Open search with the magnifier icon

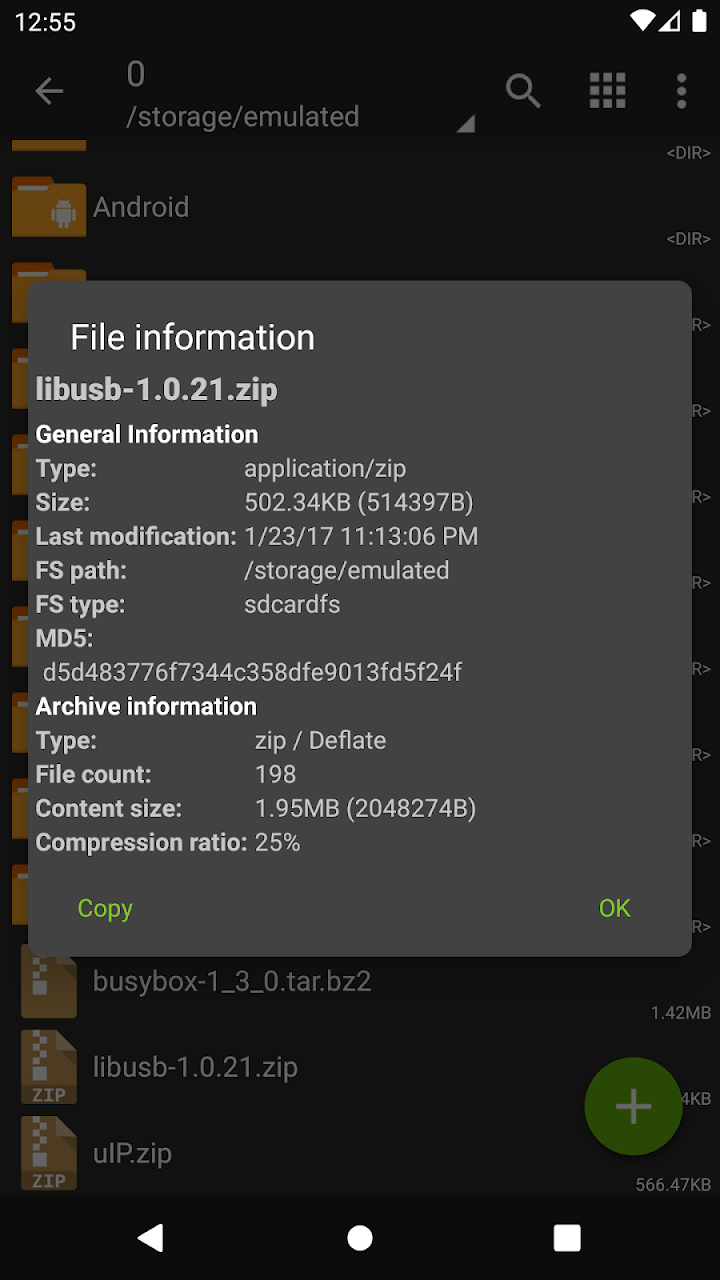pyautogui.click(x=523, y=91)
